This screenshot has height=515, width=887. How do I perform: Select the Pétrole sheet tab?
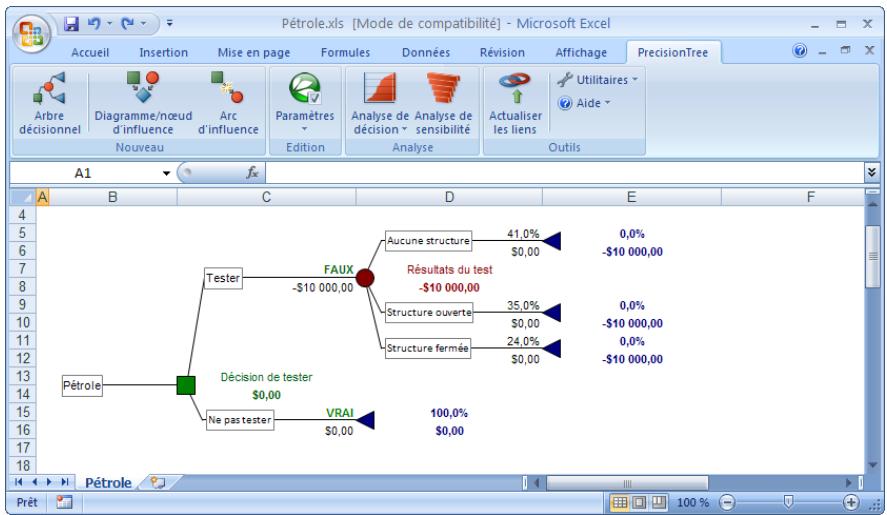(x=108, y=483)
